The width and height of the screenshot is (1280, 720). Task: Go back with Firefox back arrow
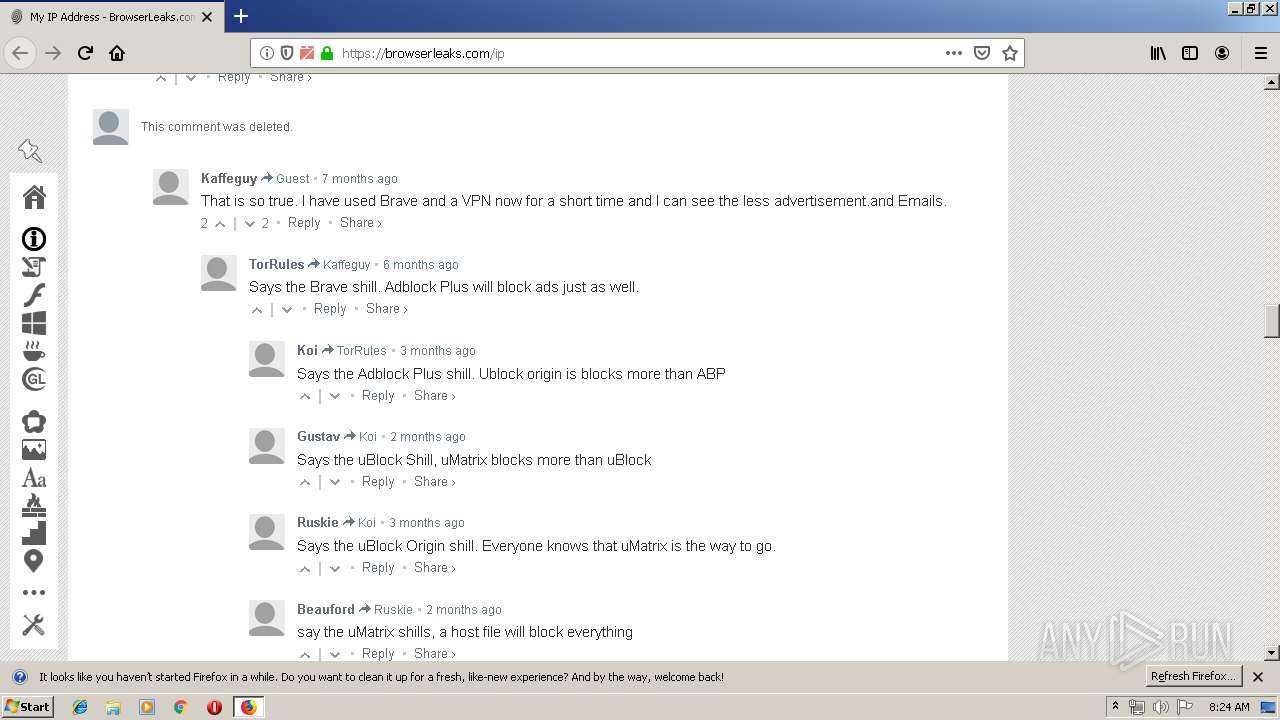tap(20, 53)
